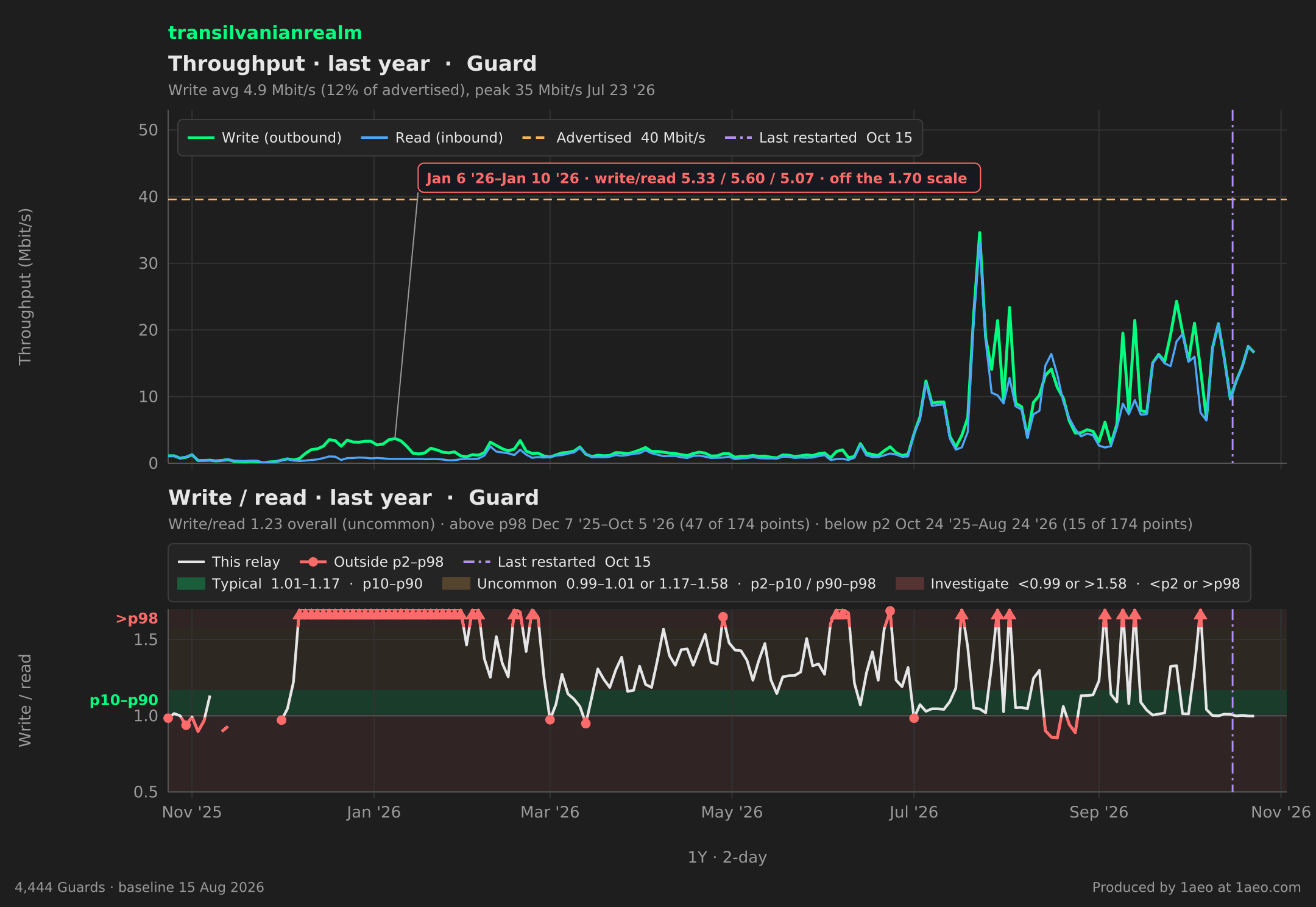Click the Advertised 40 Mbit/s legend entry
The width and height of the screenshot is (1316, 907).
pyautogui.click(x=614, y=138)
